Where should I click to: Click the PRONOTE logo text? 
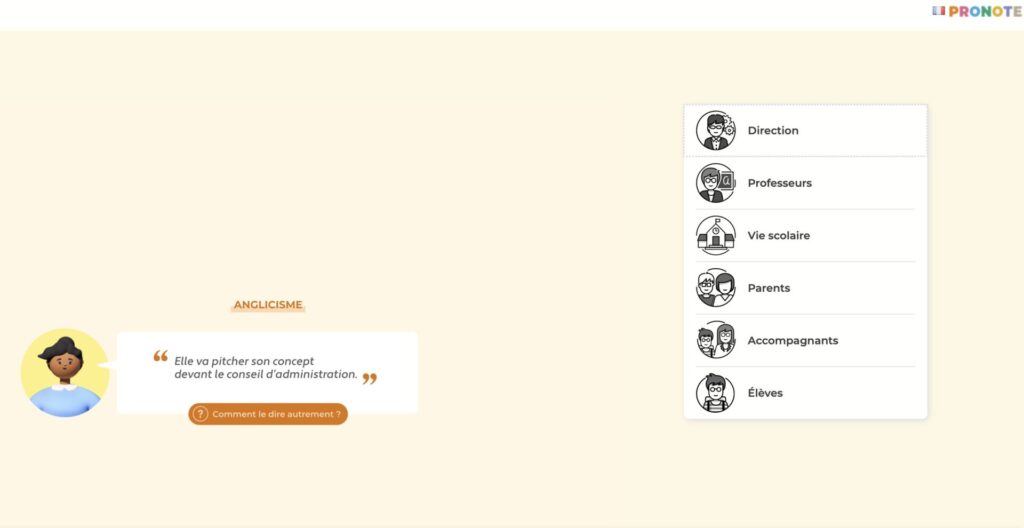coord(985,11)
